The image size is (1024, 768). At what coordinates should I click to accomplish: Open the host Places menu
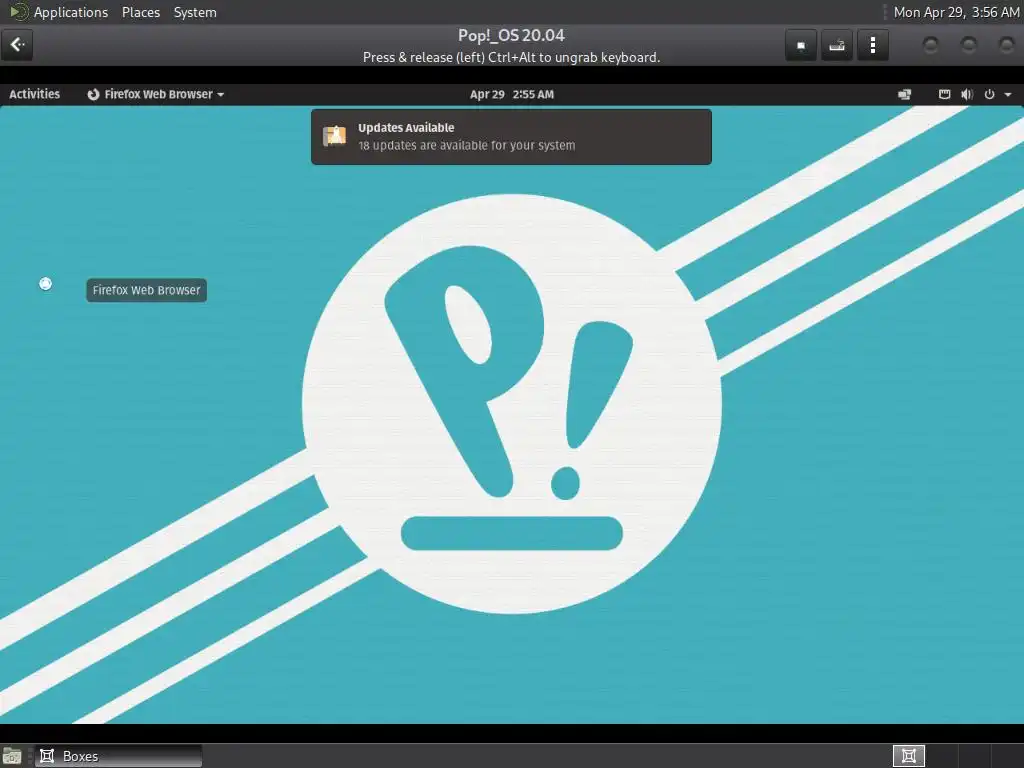[141, 12]
